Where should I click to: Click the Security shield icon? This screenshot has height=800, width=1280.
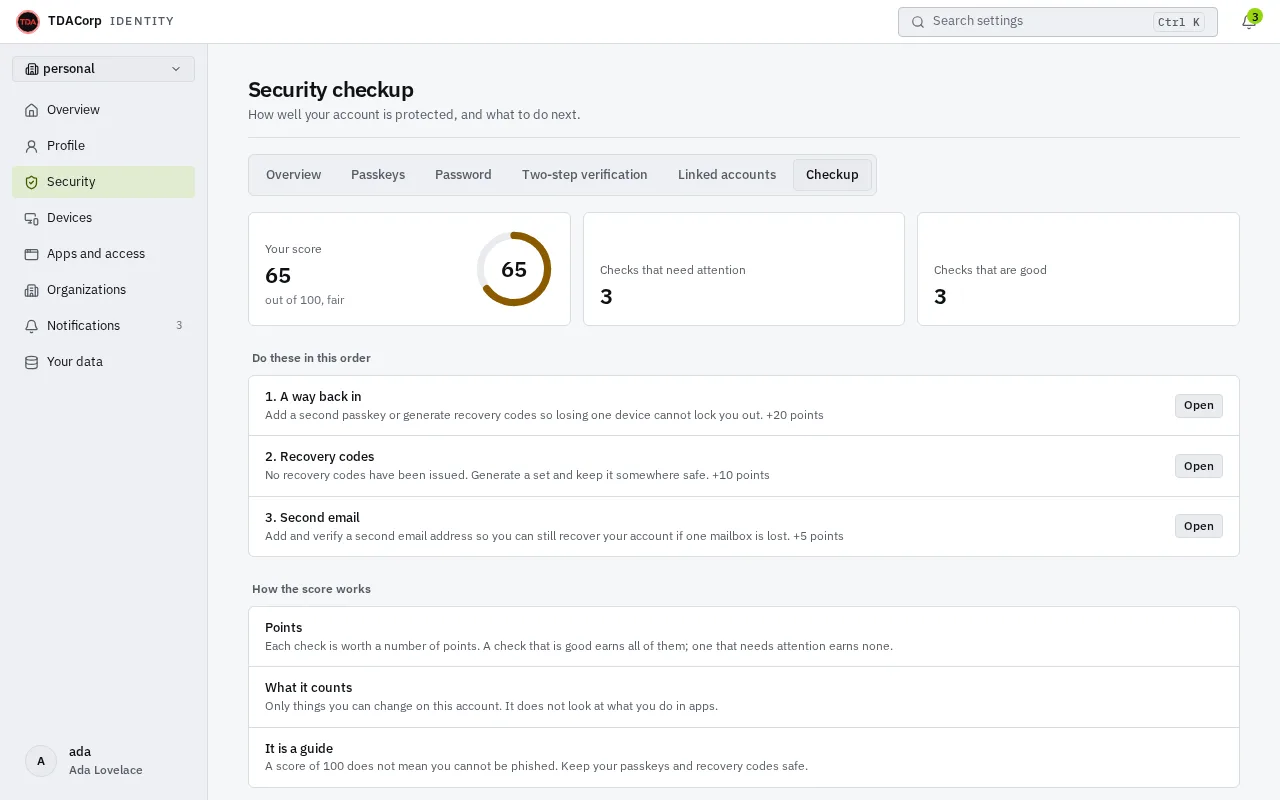(31, 182)
